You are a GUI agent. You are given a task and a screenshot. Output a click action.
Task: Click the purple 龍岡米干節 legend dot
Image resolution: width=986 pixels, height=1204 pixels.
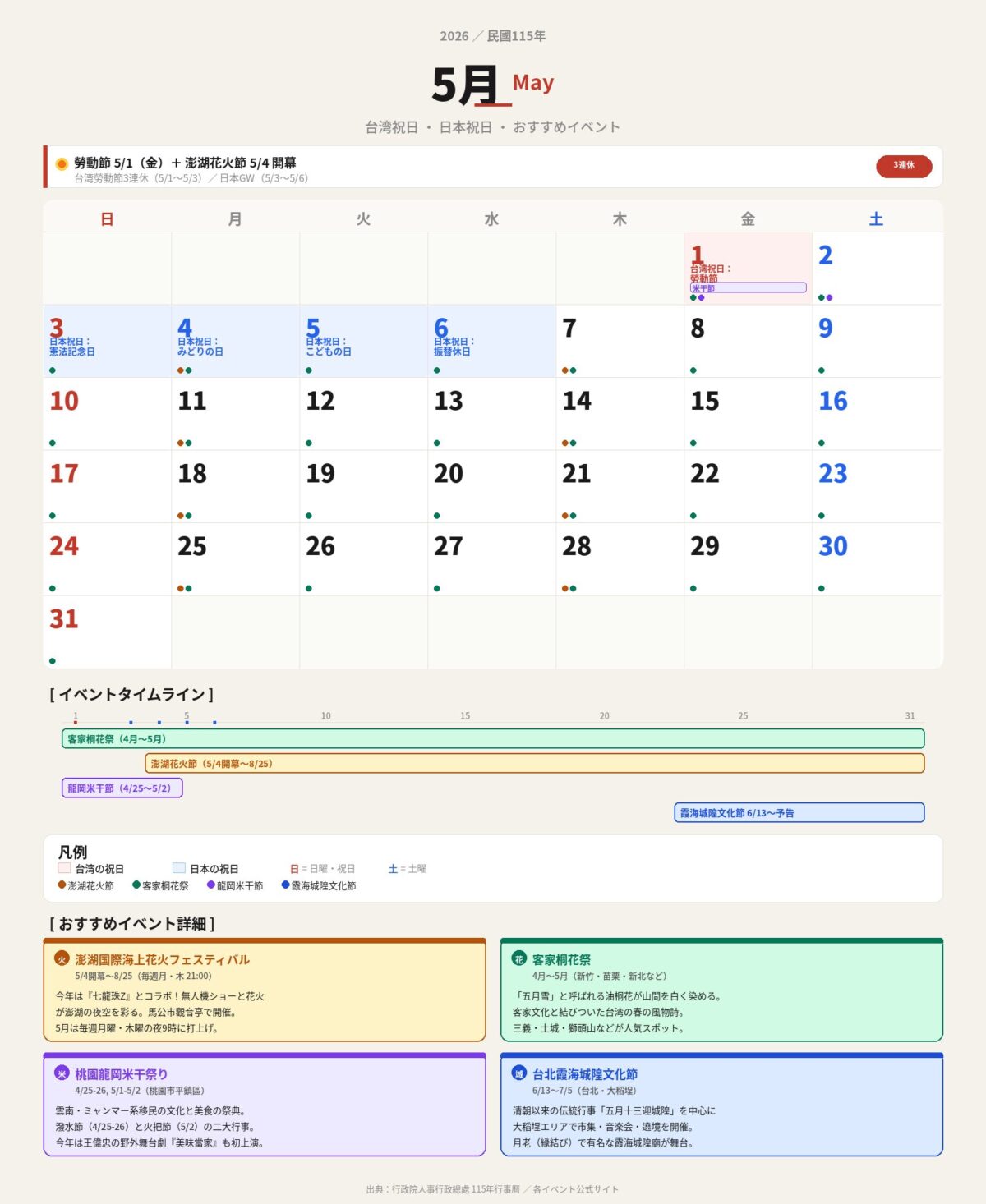point(211,885)
